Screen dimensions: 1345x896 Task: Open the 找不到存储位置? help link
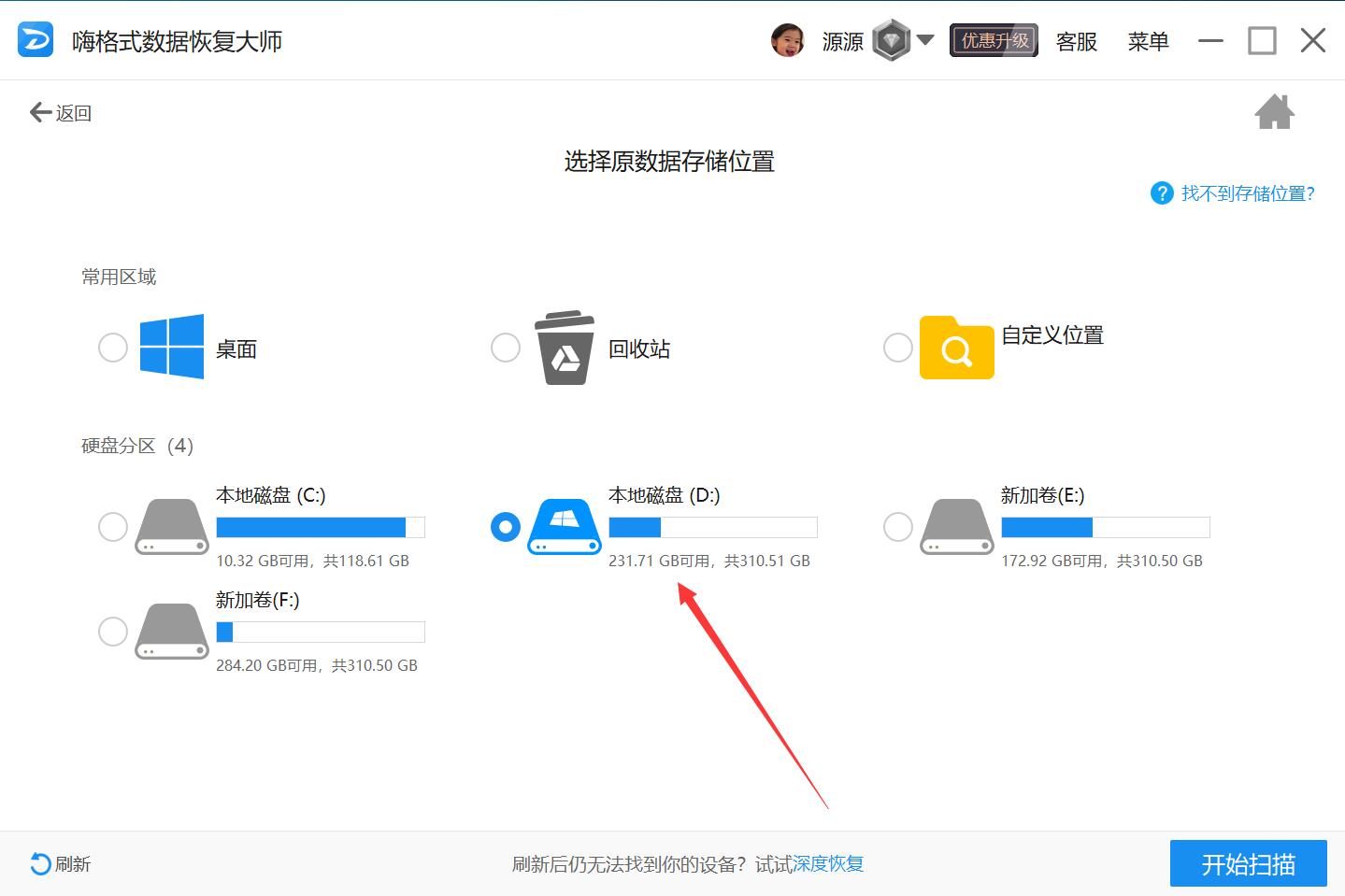(1248, 193)
